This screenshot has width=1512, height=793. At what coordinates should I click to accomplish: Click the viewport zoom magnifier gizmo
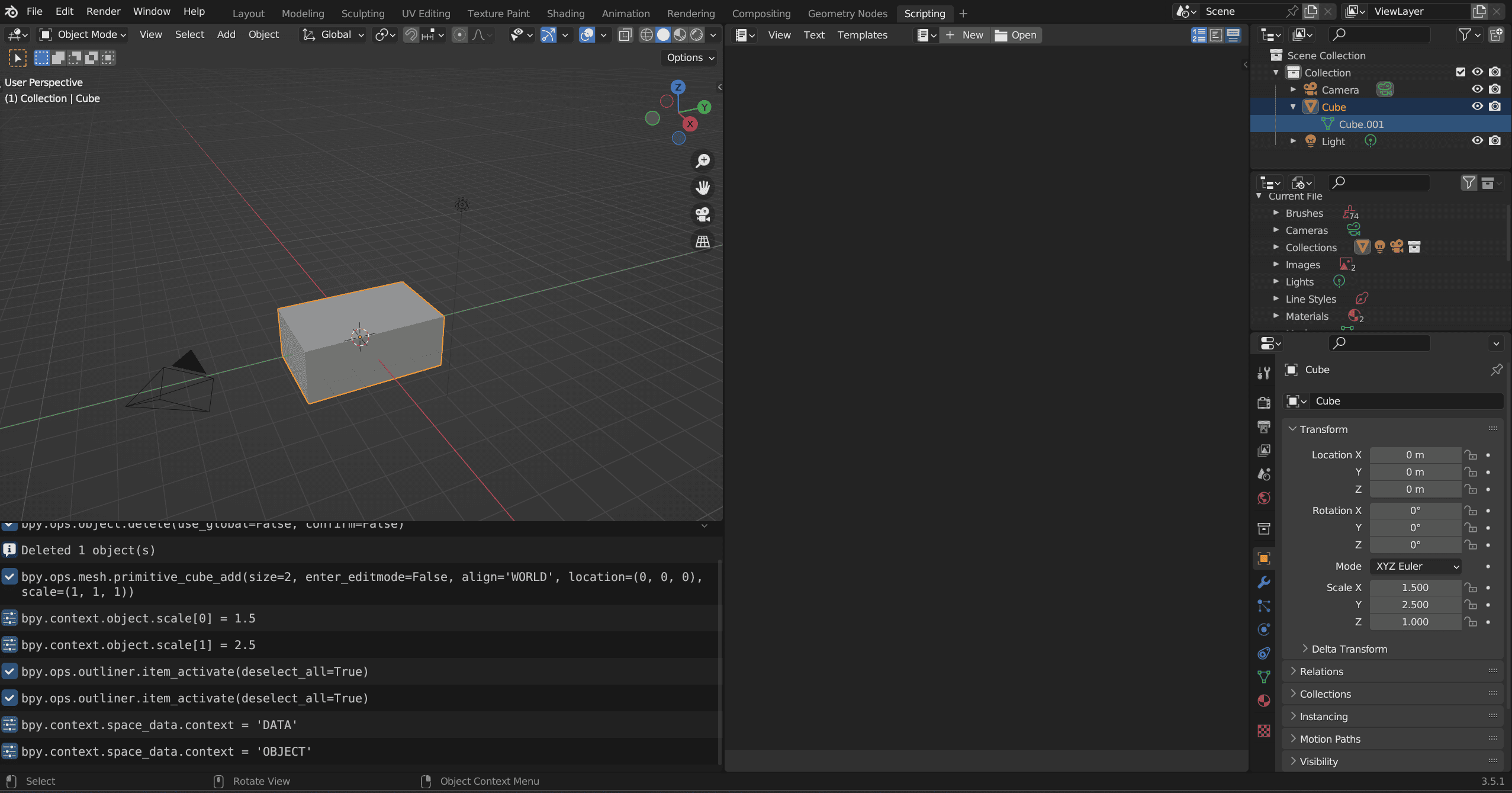(703, 160)
